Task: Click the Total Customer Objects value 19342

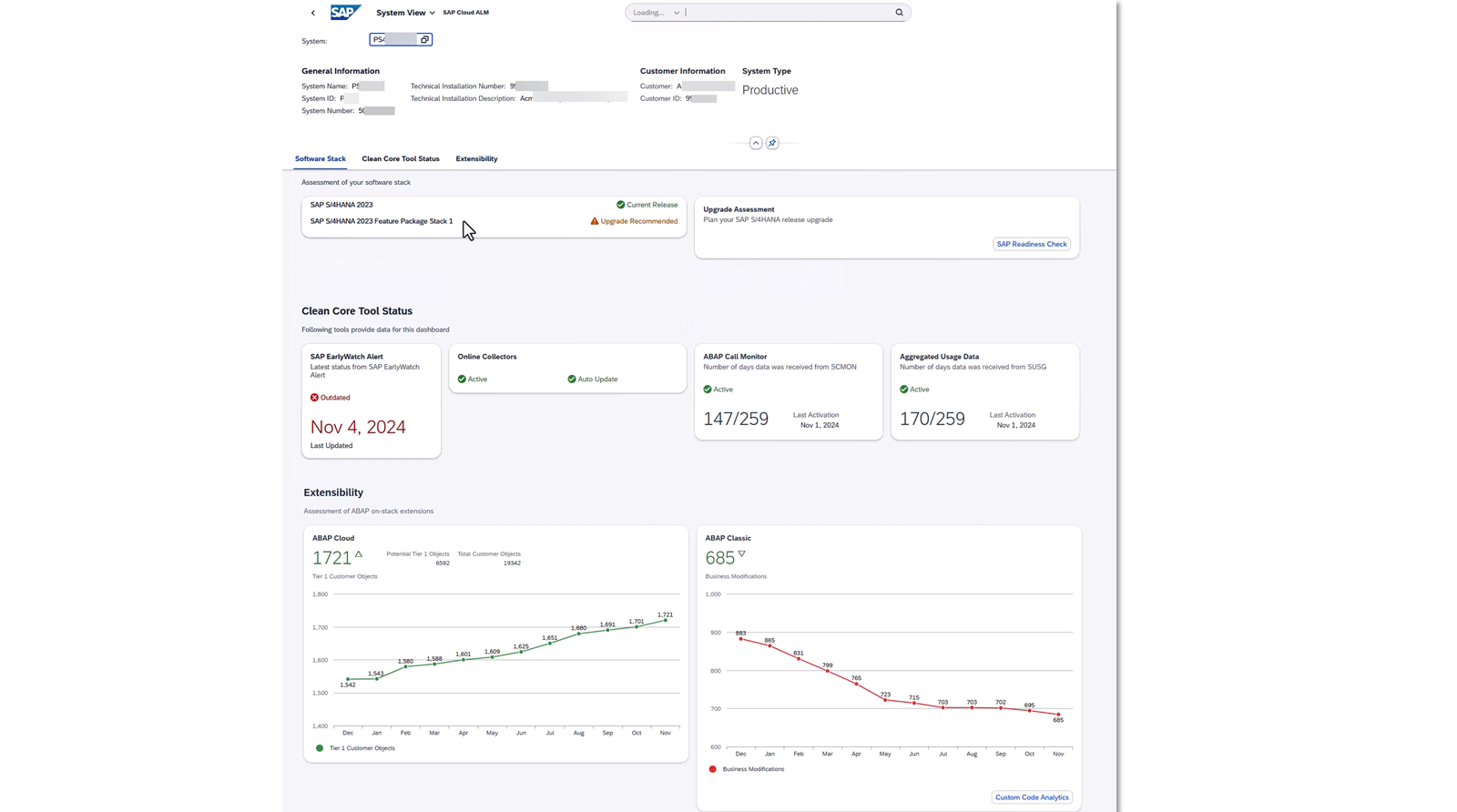Action: pos(512,563)
